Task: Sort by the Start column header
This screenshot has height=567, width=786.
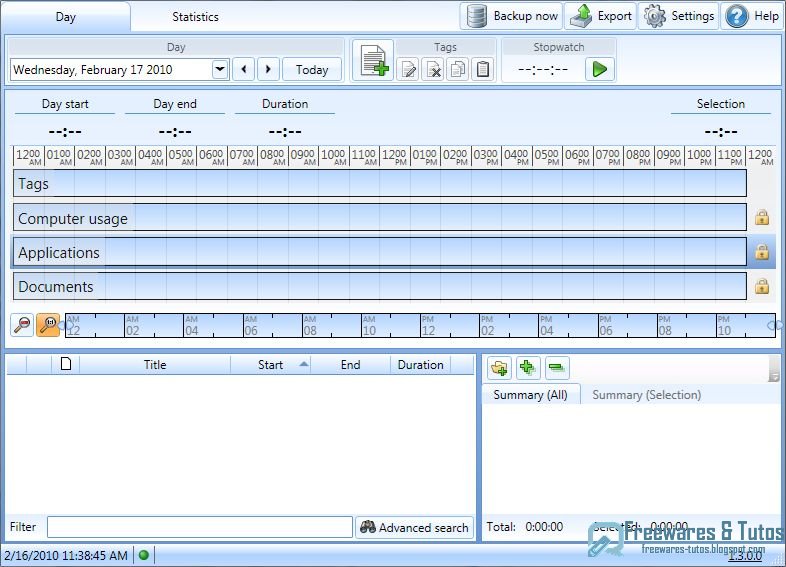Action: tap(271, 365)
